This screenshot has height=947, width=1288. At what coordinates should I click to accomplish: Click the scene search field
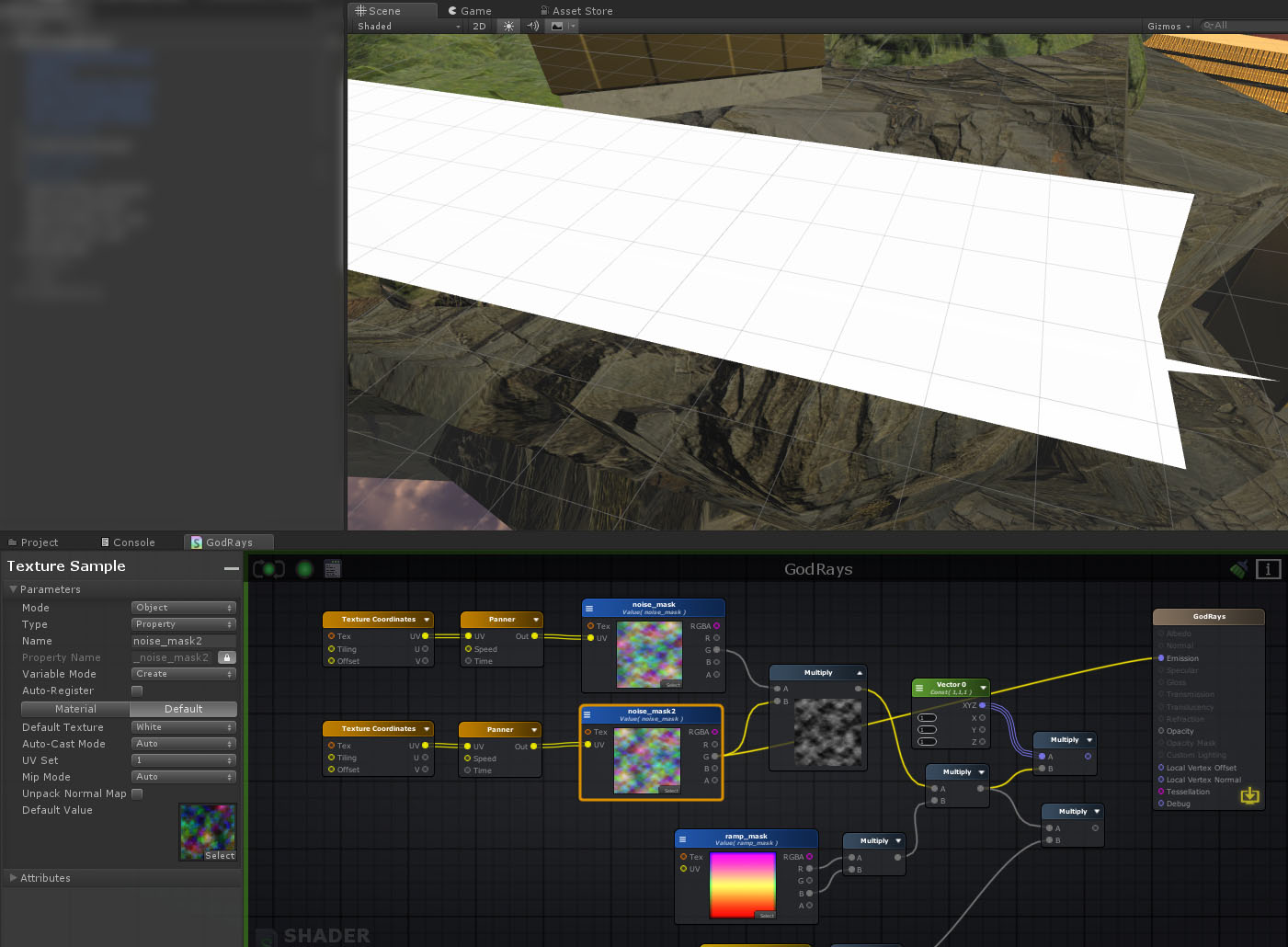point(1244,26)
